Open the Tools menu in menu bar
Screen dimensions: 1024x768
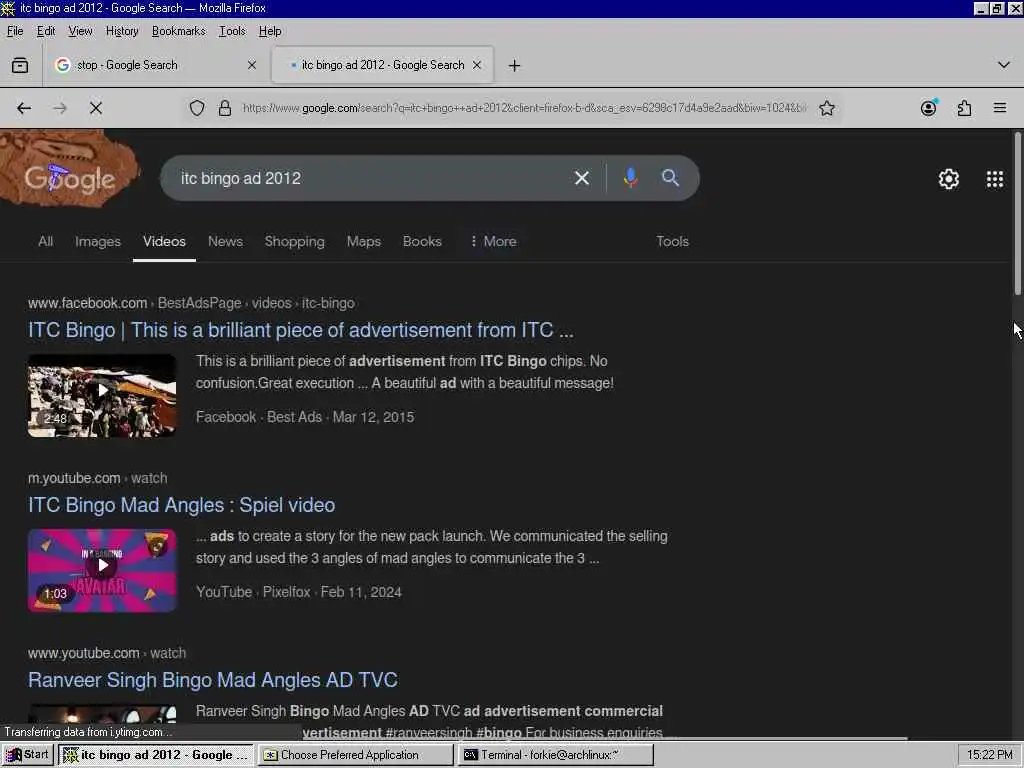pos(232,31)
